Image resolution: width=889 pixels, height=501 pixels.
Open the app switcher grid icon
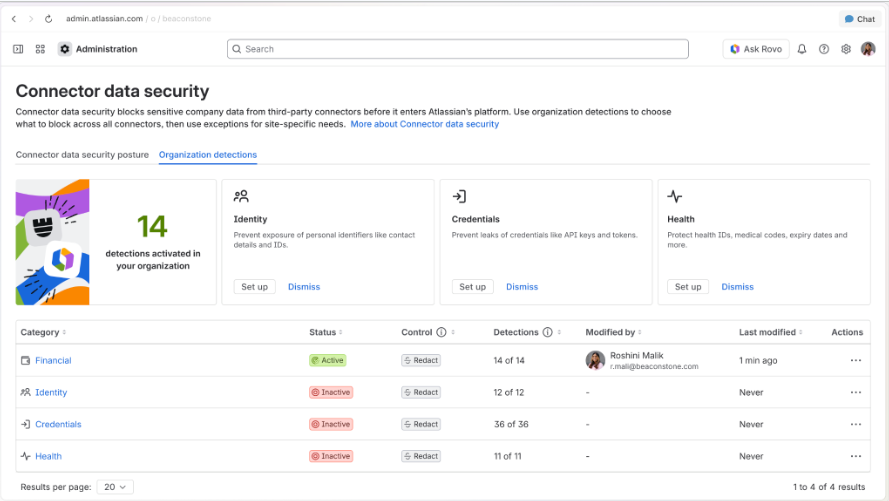pyautogui.click(x=40, y=49)
